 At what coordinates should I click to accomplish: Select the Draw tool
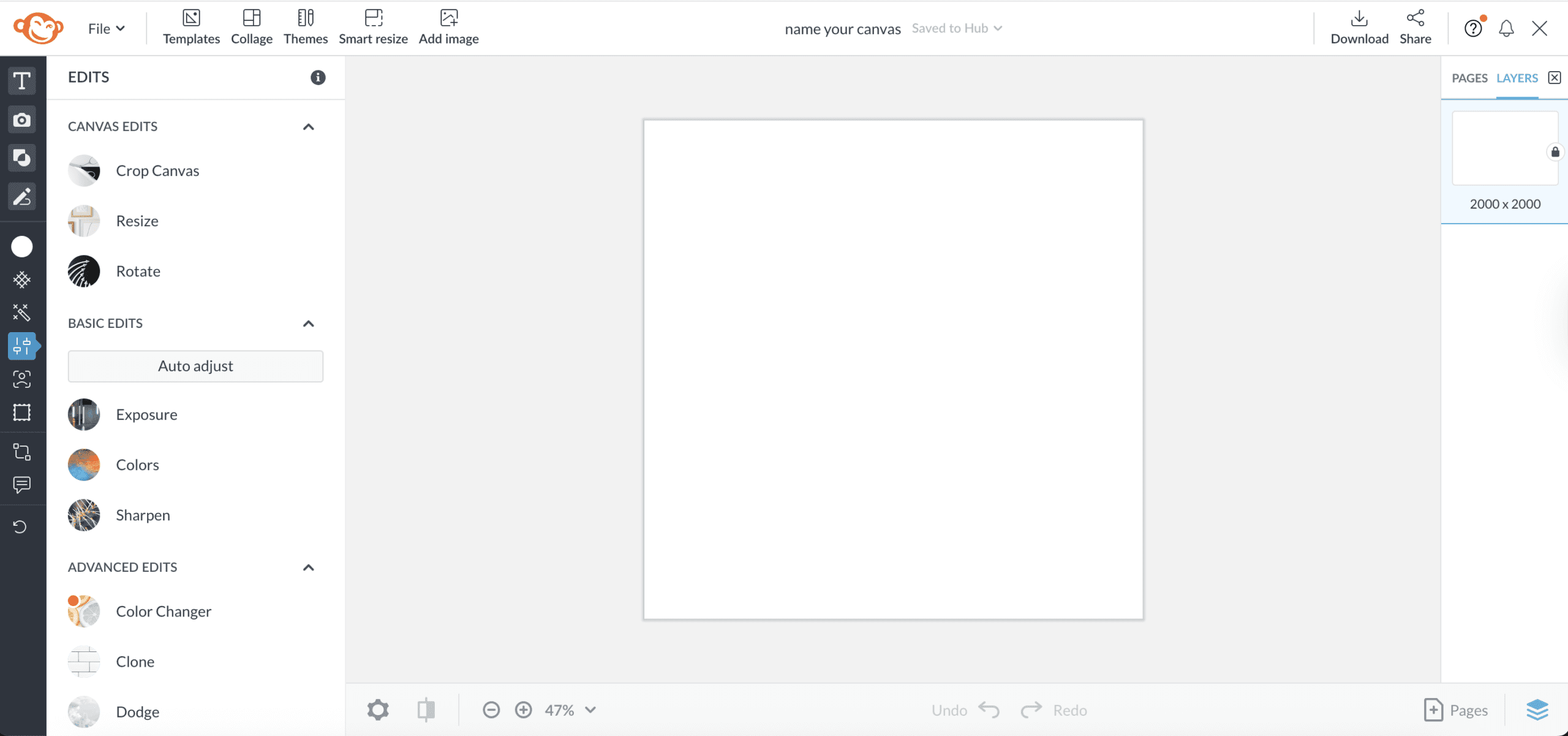22,197
